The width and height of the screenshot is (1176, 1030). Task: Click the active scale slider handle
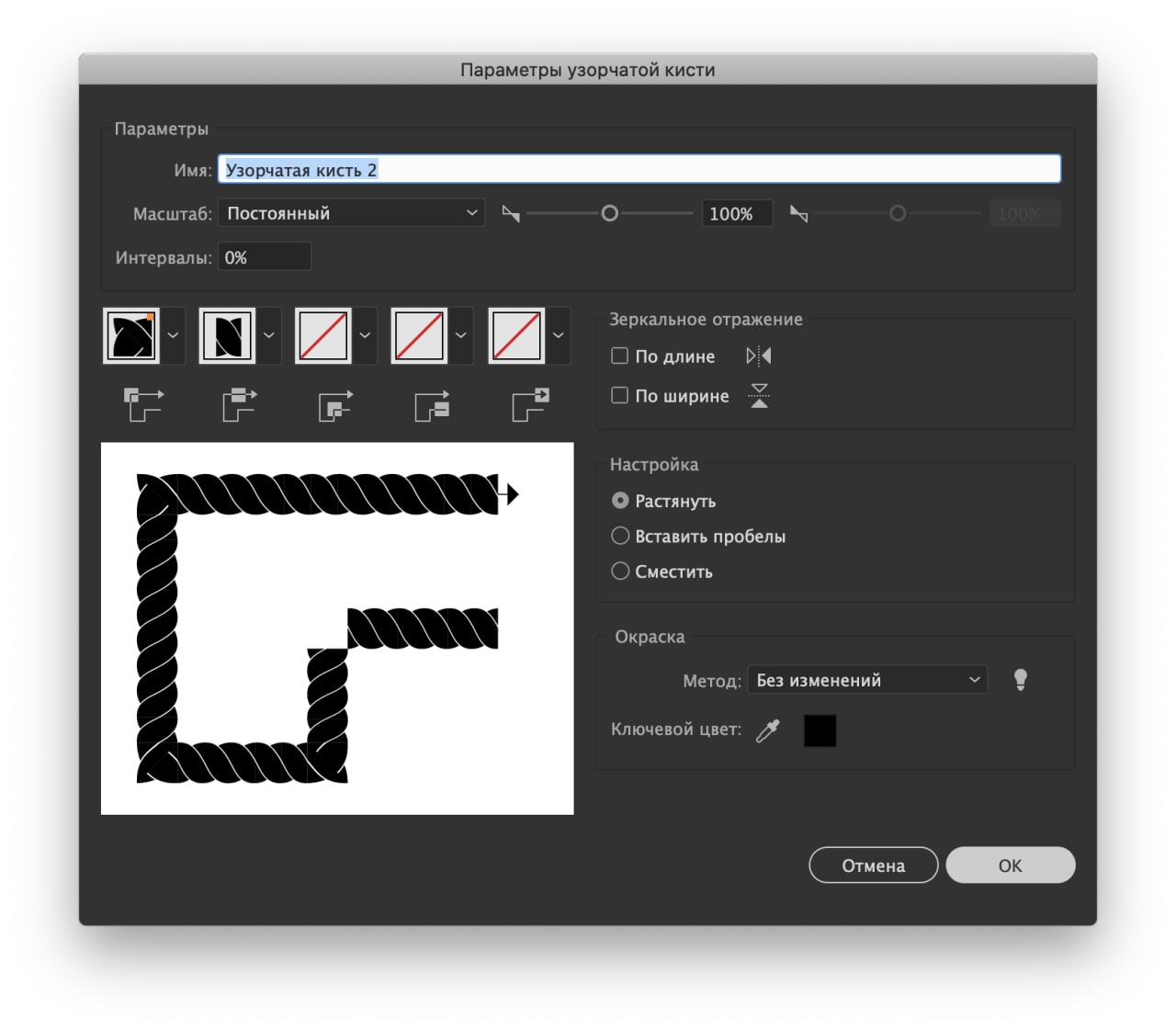pos(609,213)
